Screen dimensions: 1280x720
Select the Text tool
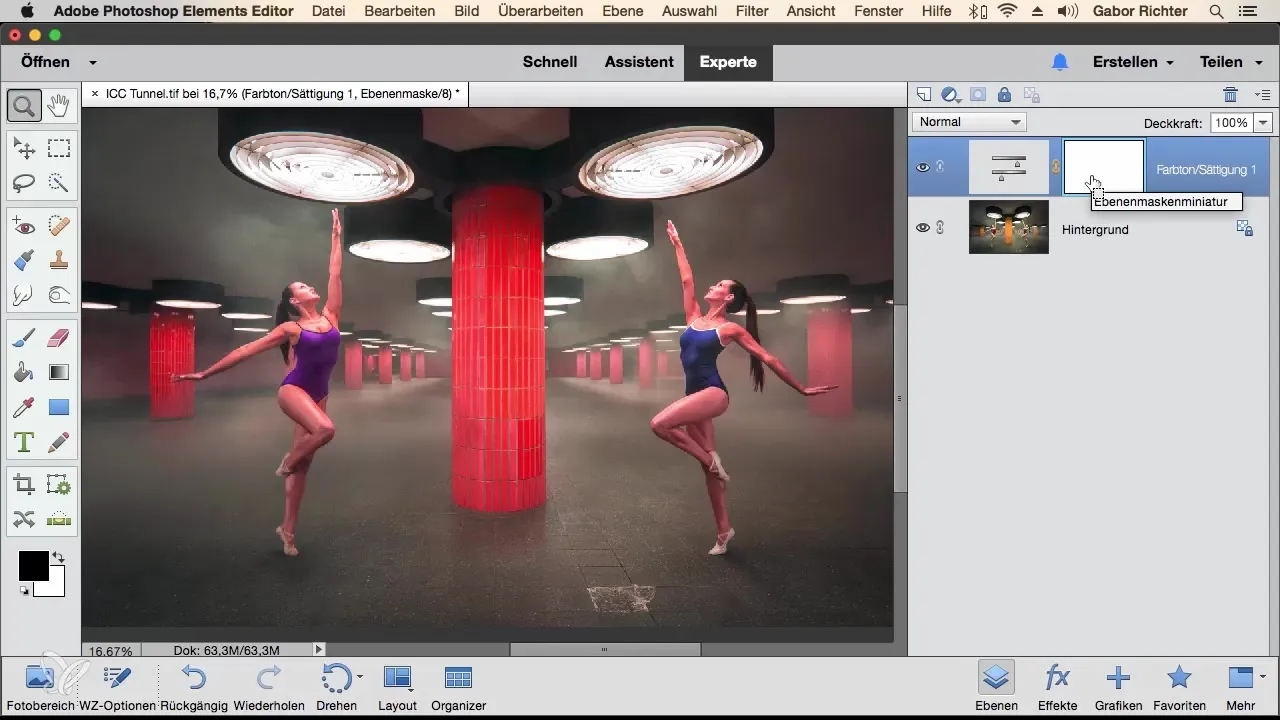click(24, 441)
